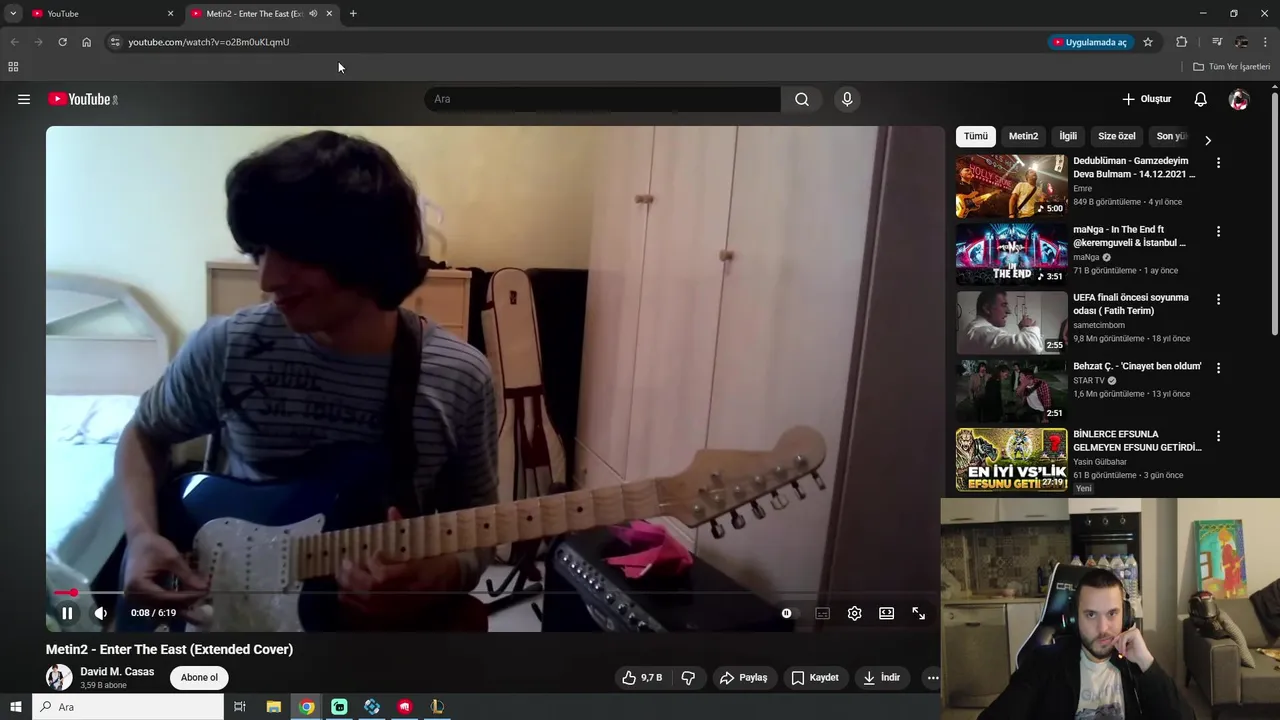Image resolution: width=1280 pixels, height=720 pixels.
Task: Start voice search with microphone icon
Action: click(847, 99)
